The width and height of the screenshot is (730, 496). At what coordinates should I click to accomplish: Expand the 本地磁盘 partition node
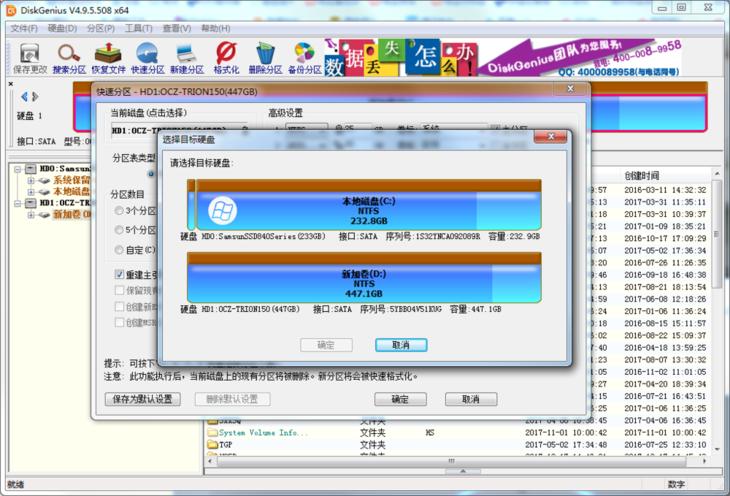[x=31, y=192]
